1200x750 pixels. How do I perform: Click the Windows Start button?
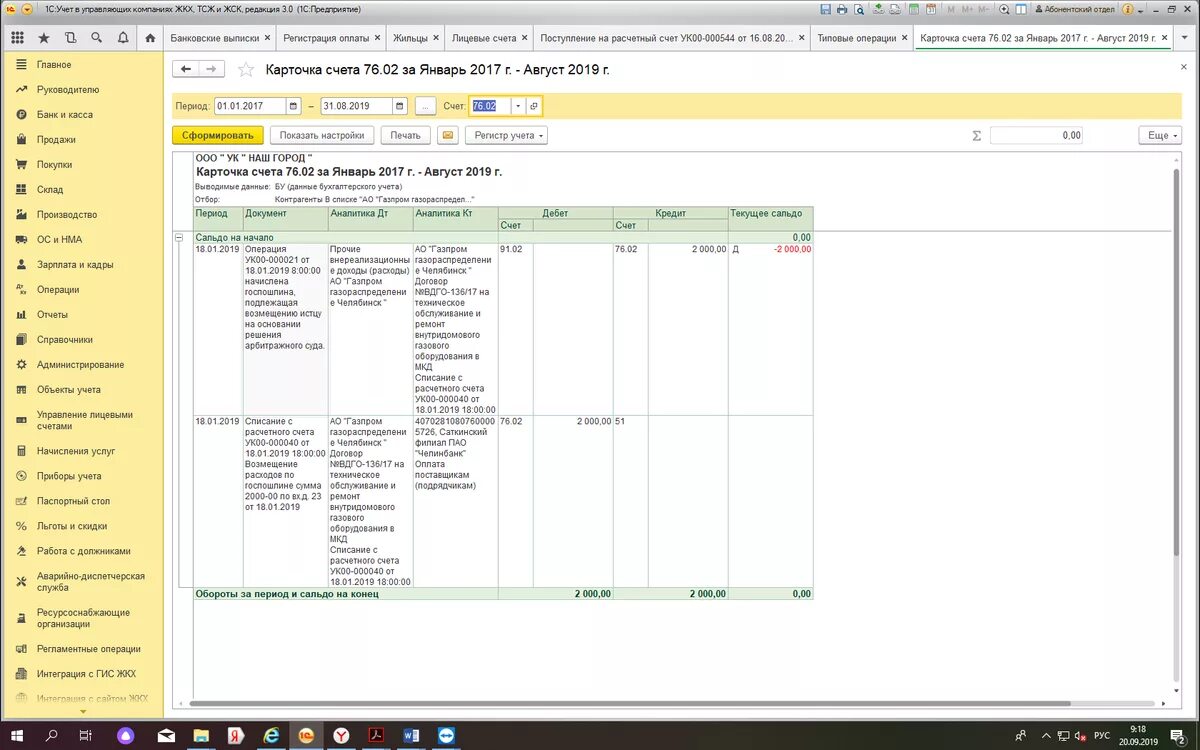pyautogui.click(x=17, y=735)
